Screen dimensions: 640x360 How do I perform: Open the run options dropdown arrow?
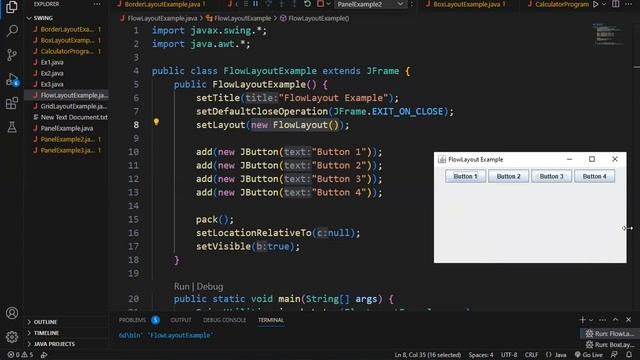point(604,4)
